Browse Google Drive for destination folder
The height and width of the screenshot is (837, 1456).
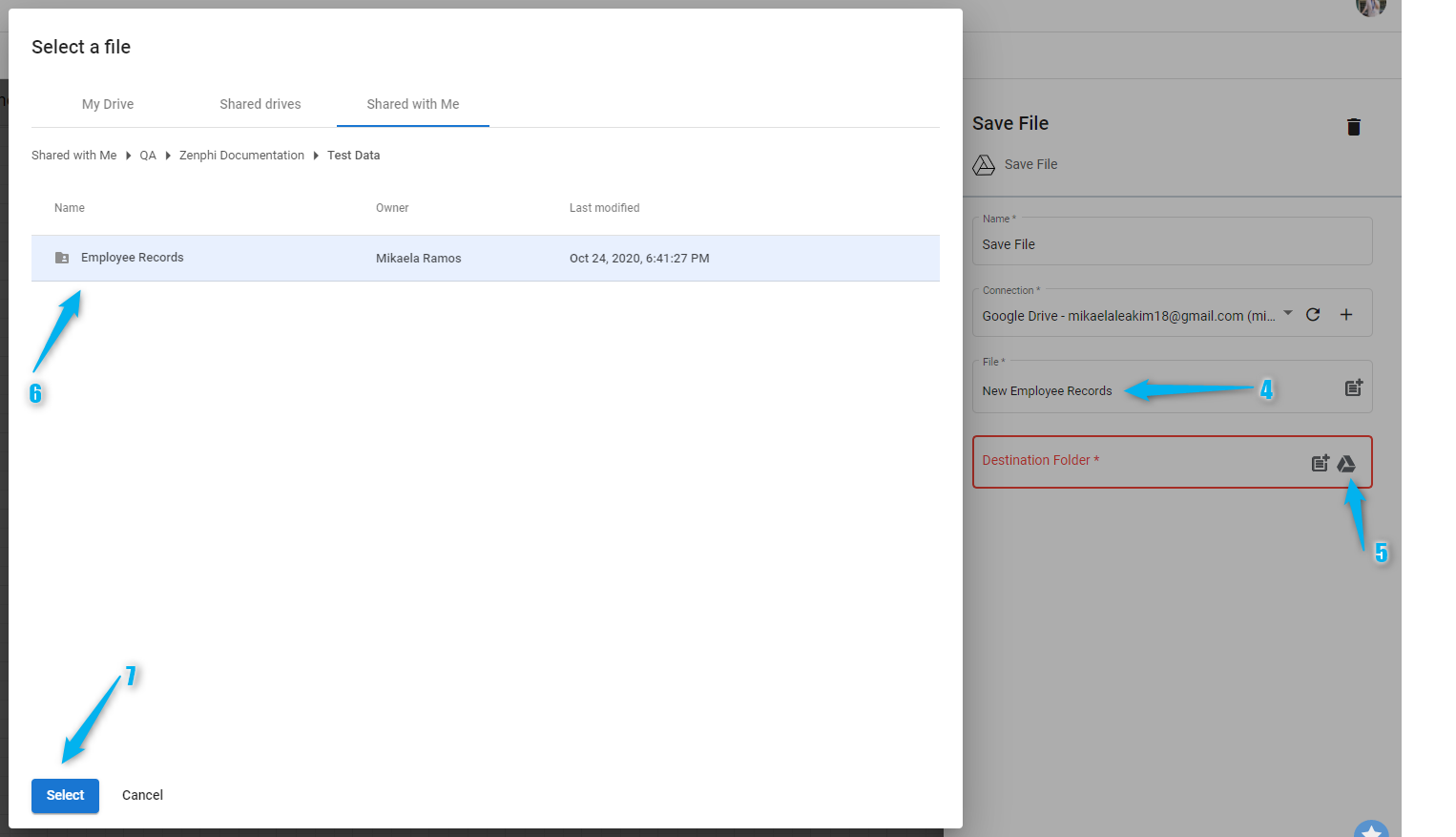click(x=1346, y=464)
